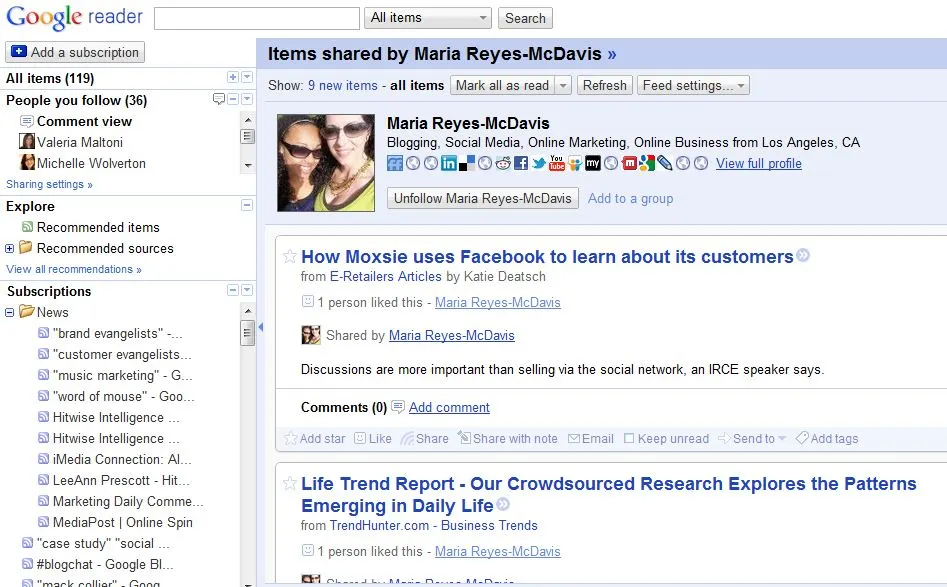Open Maria's LinkedIn profile icon

(449, 163)
